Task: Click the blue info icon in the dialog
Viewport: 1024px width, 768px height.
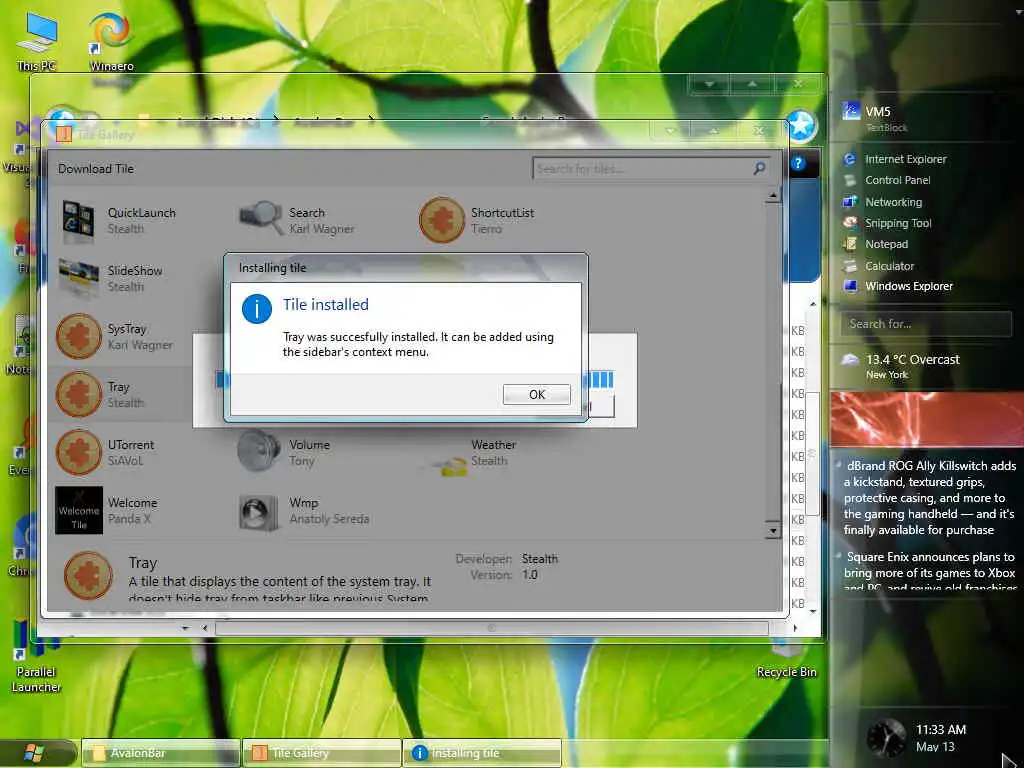Action: click(x=257, y=308)
